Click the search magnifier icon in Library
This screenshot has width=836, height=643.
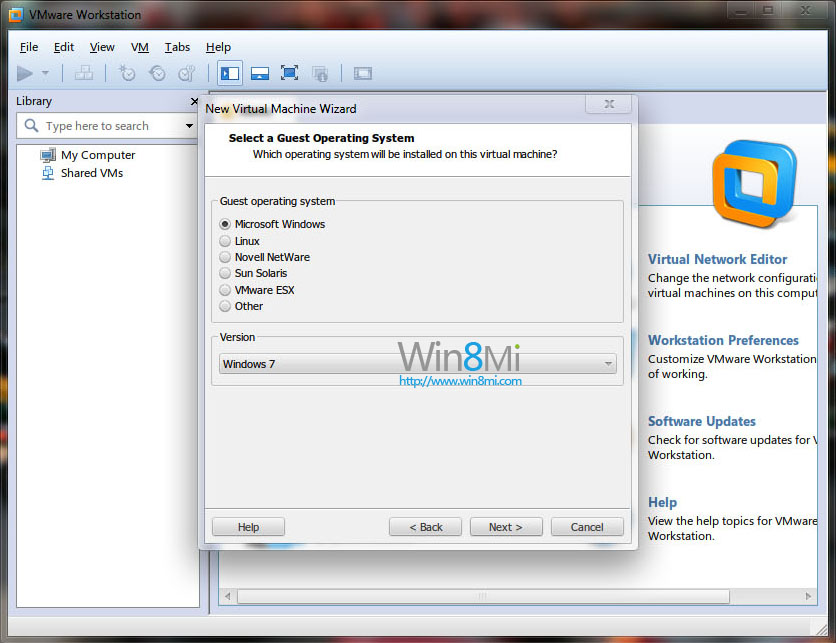coord(31,125)
